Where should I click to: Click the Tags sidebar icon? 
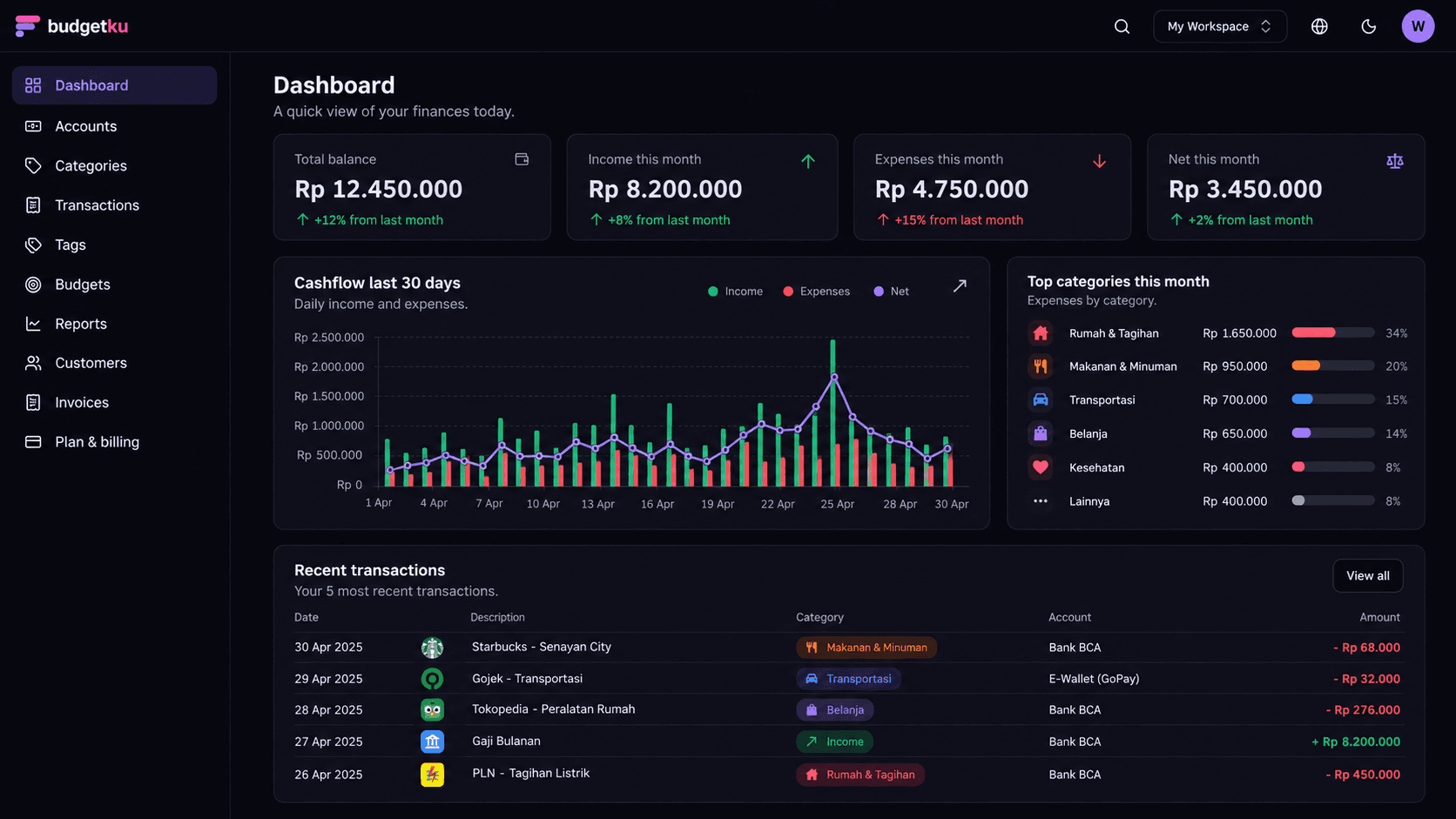point(33,245)
